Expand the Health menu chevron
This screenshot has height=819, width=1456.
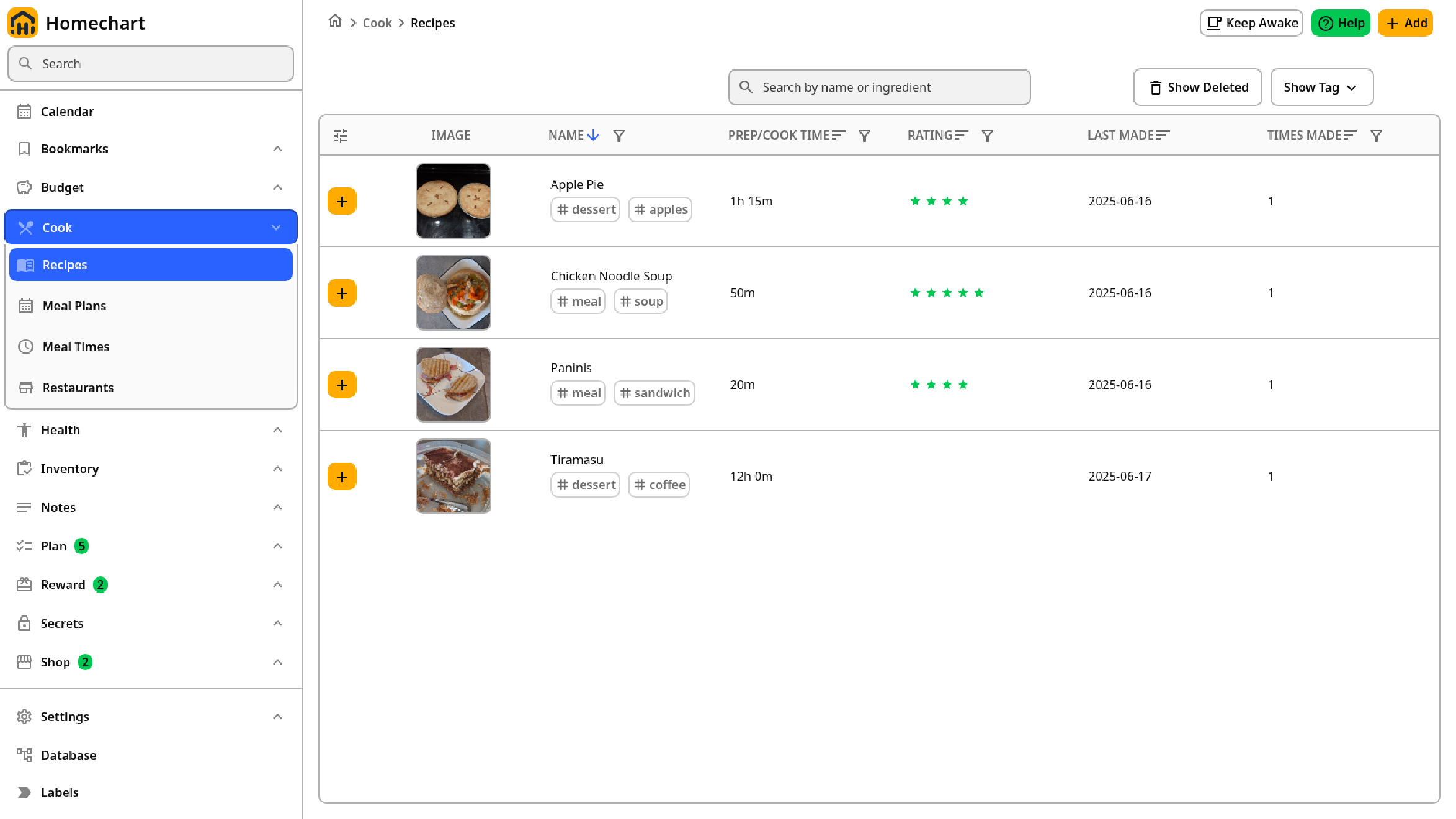277,430
